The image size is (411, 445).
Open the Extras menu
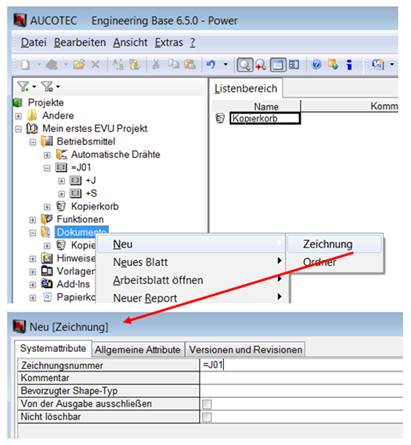coord(169,43)
